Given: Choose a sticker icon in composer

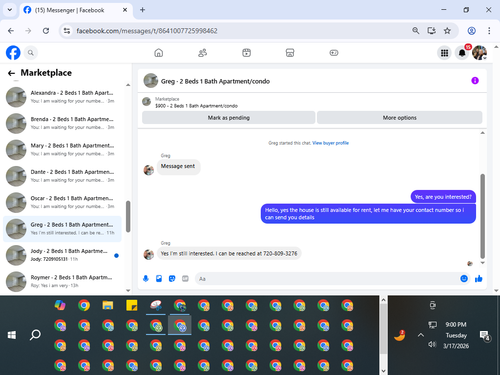Looking at the screenshot, I should click(172, 279).
